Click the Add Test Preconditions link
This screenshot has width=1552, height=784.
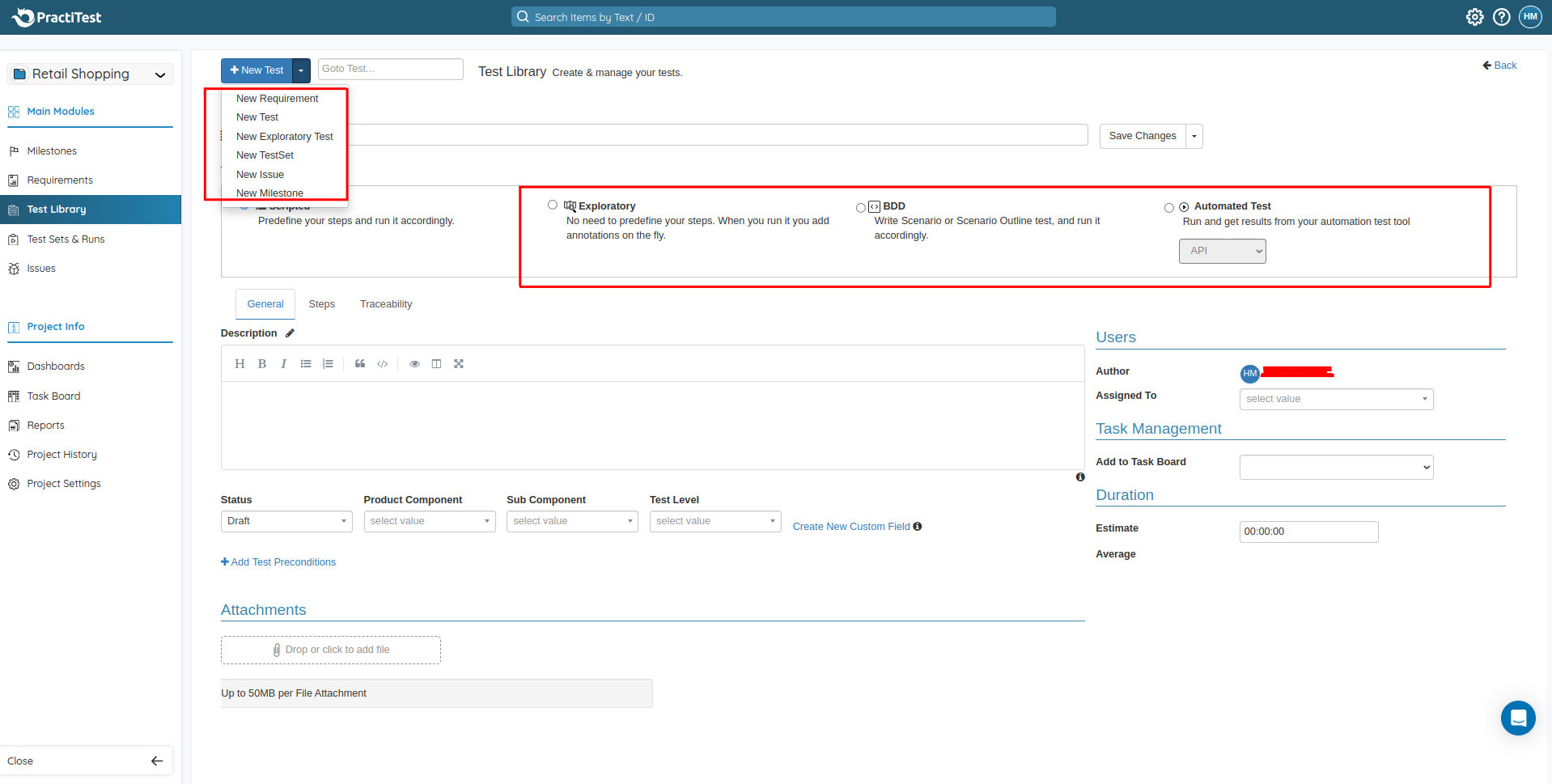pyautogui.click(x=278, y=562)
